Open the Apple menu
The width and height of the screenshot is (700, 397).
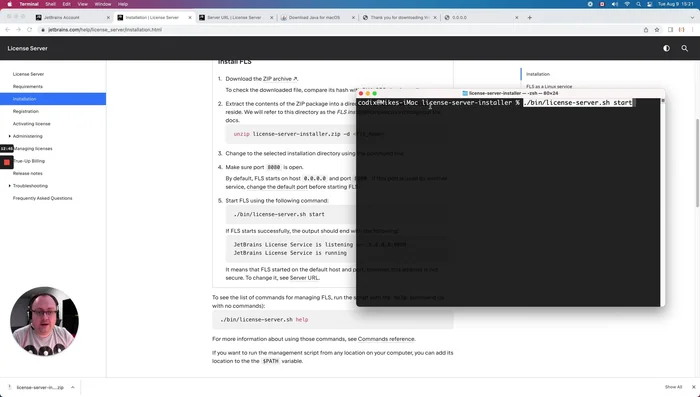(x=9, y=4)
